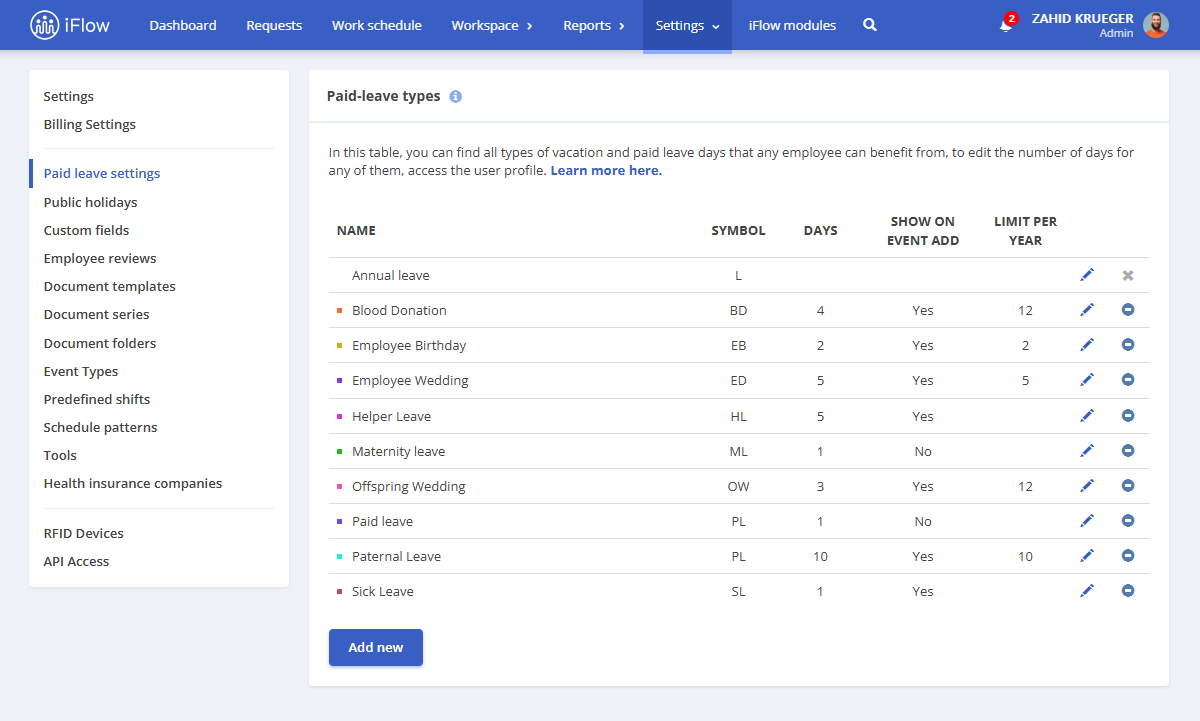Remove Blood Donation leave type
This screenshot has height=721, width=1200.
1128,310
